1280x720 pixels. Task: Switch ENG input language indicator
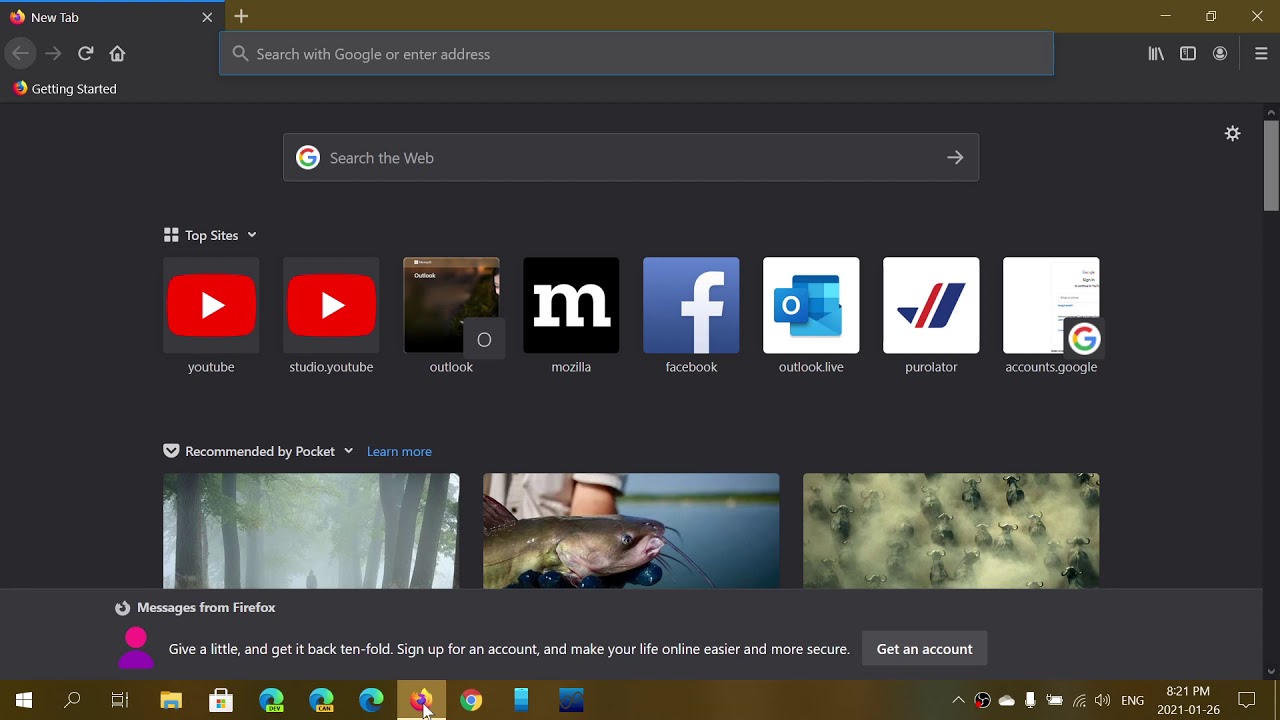click(1133, 700)
